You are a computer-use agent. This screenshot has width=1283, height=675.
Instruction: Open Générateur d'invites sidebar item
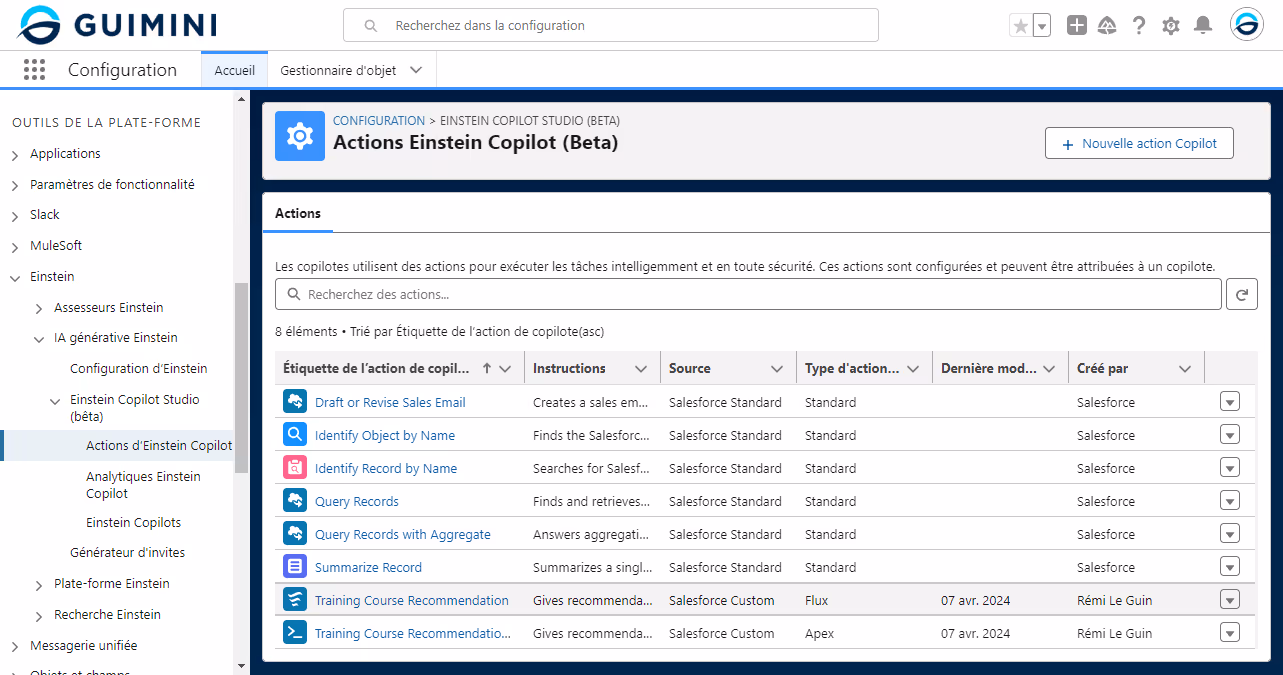[127, 553]
